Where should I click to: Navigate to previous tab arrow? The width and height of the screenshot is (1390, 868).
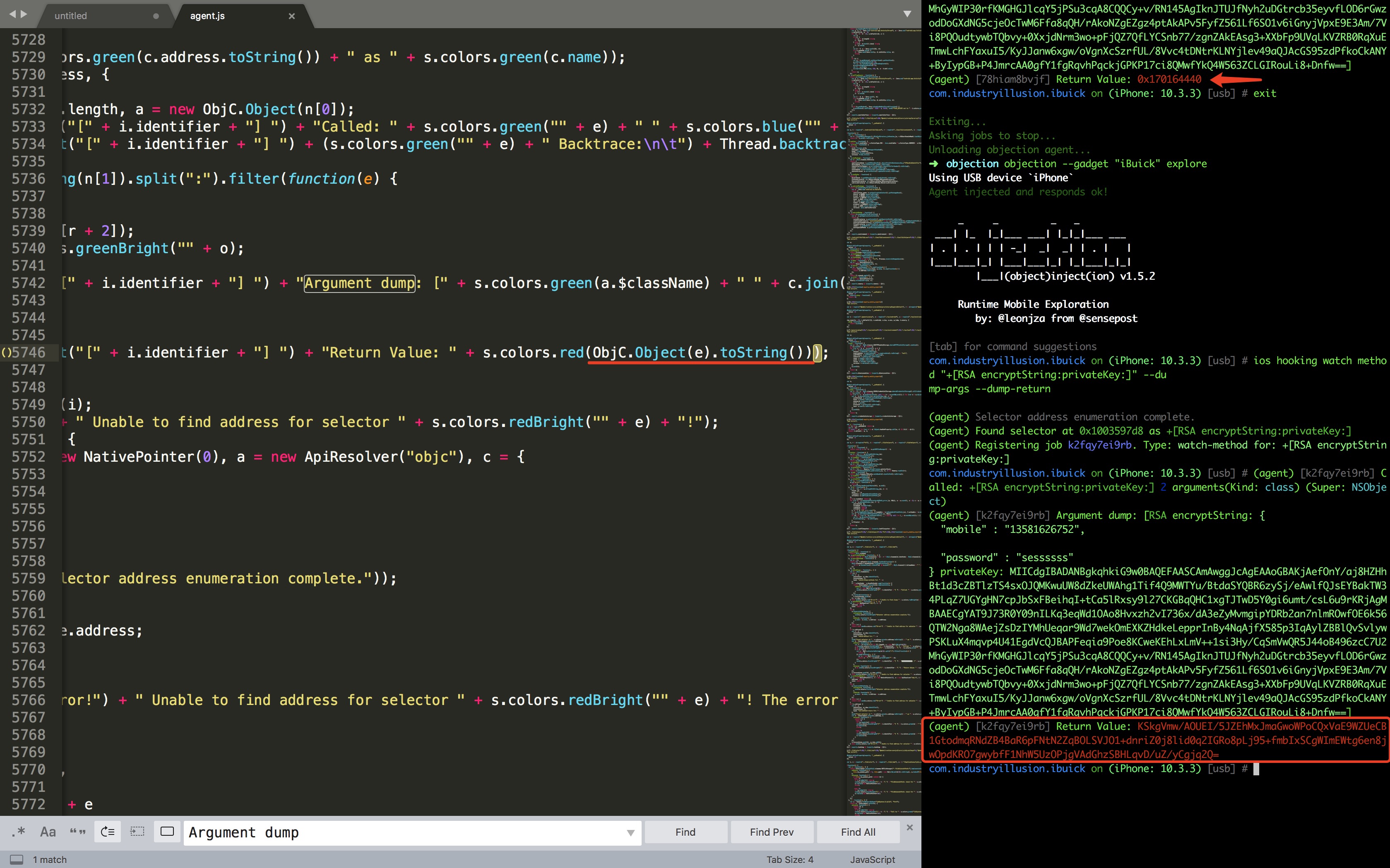pyautogui.click(x=12, y=14)
